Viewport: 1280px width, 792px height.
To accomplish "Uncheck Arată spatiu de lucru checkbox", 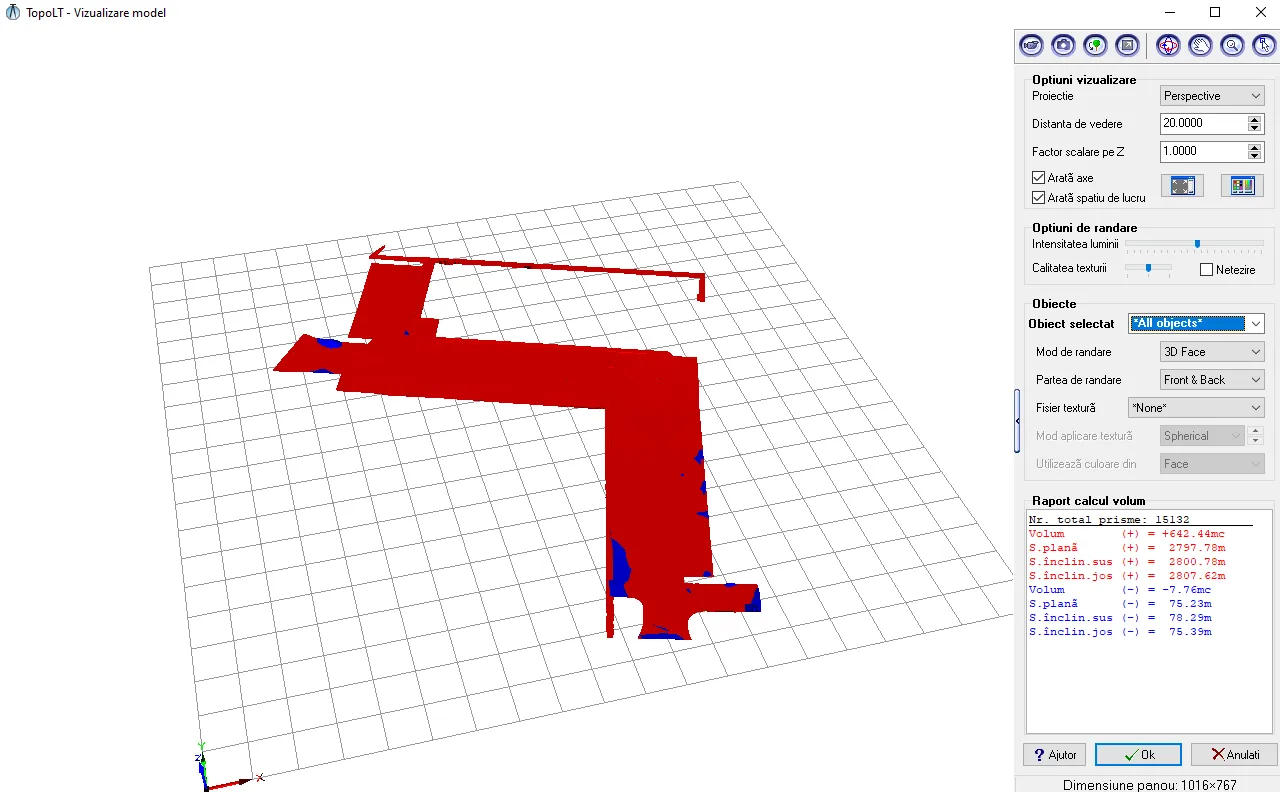I will click(1039, 198).
